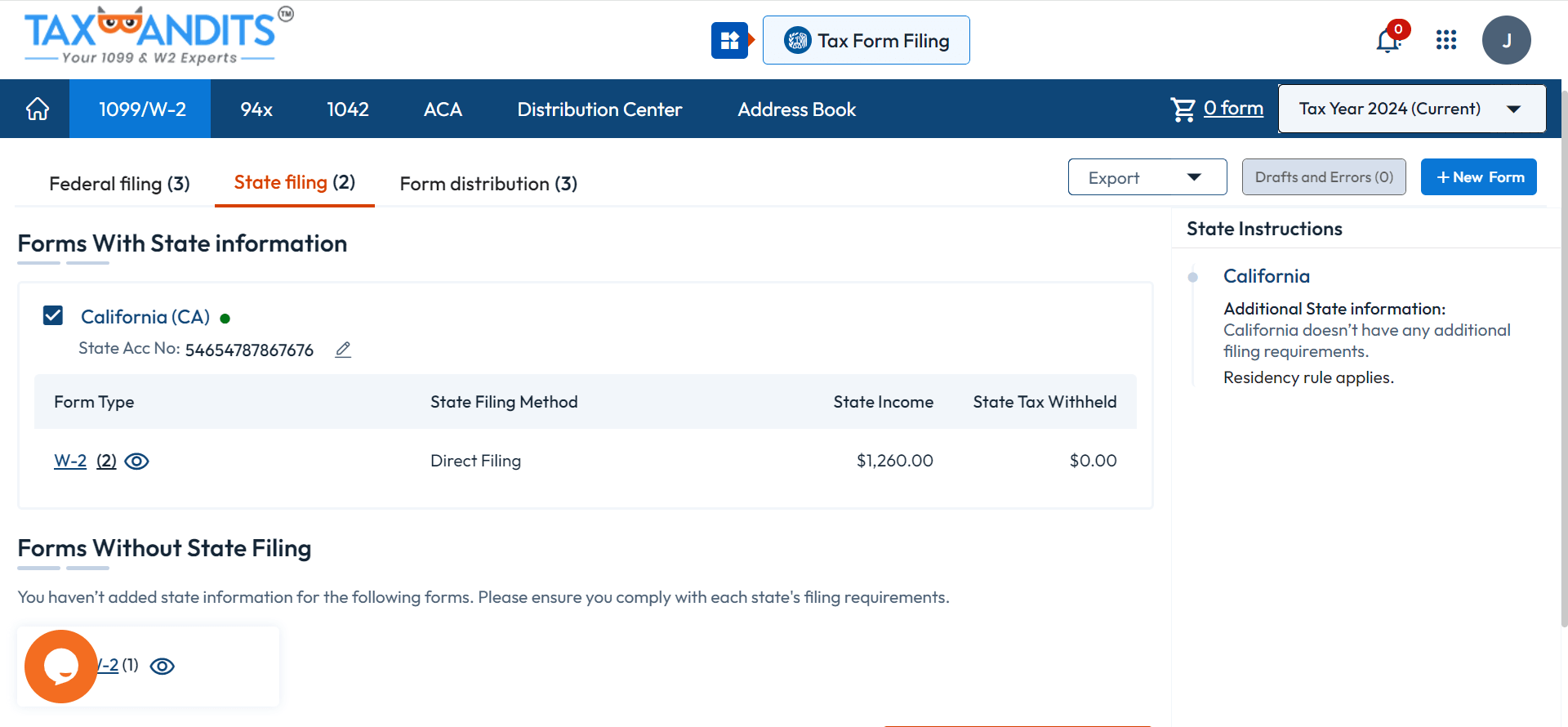Click the New Form button
The image size is (1568, 727).
click(1479, 177)
